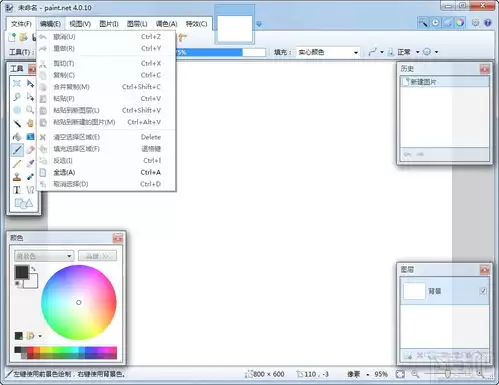The width and height of the screenshot is (499, 385).
Task: Toggle Background layer visibility checkbox
Action: tap(483, 291)
